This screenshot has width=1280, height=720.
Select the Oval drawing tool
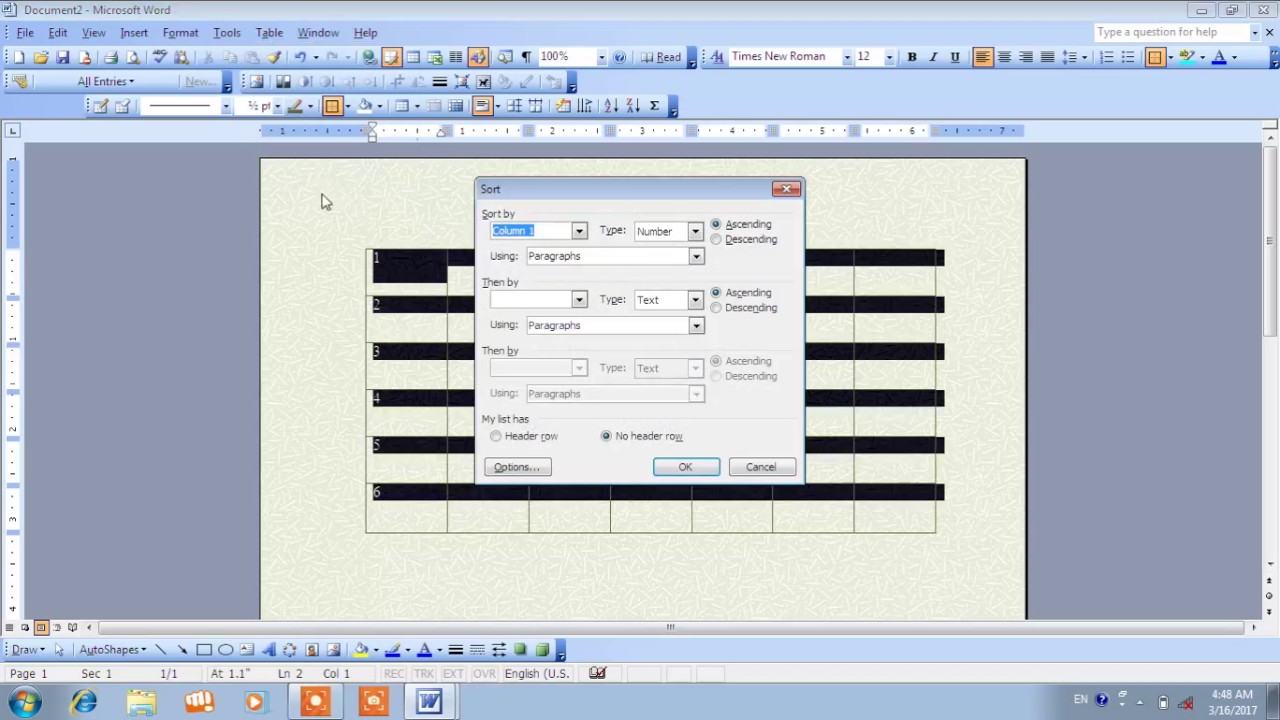point(226,650)
